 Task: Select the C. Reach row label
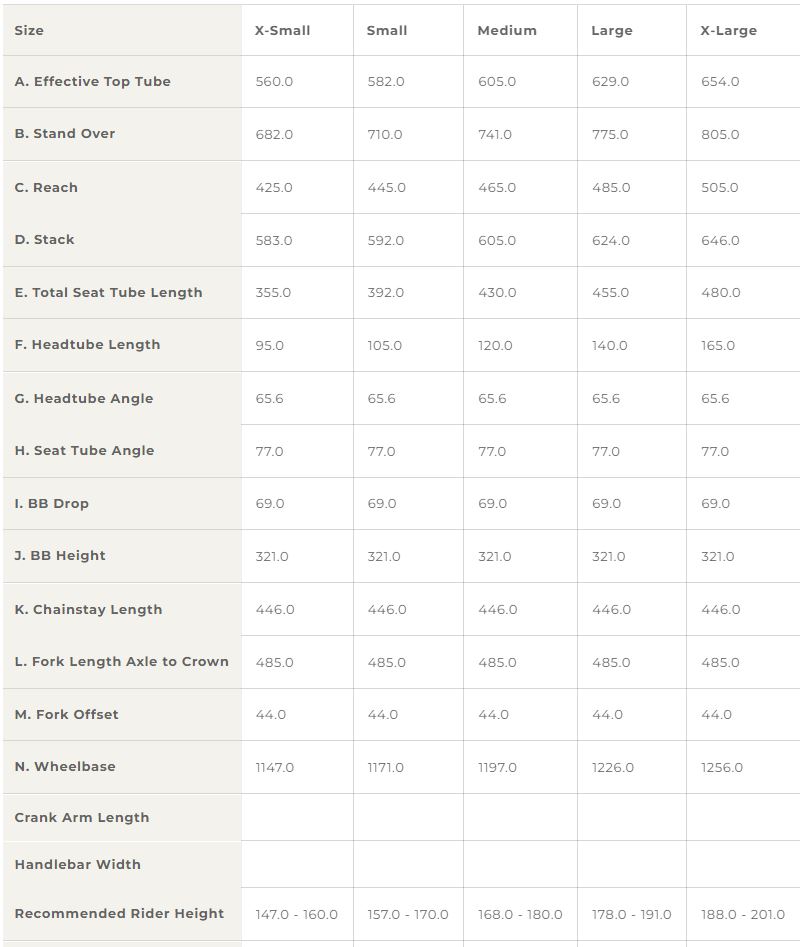(46, 187)
